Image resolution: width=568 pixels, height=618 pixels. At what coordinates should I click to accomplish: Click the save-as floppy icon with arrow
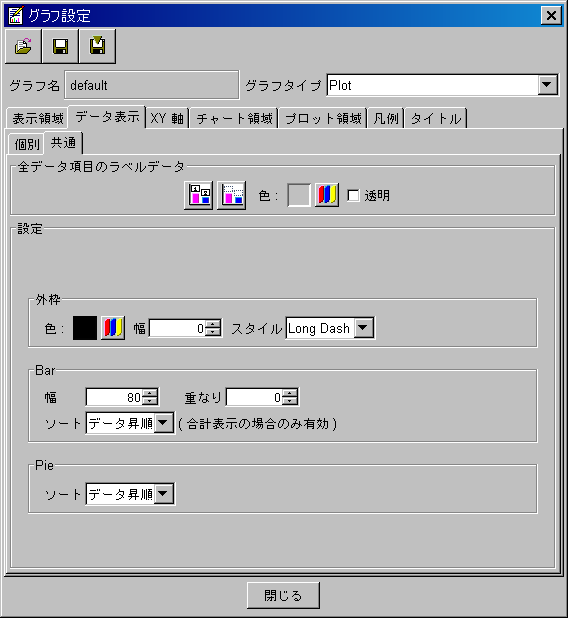pyautogui.click(x=97, y=46)
